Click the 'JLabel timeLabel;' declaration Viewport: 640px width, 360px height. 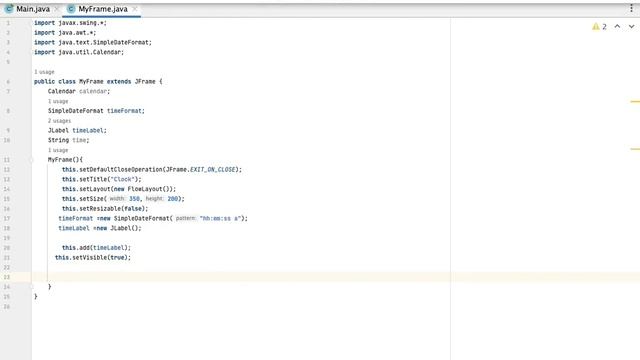77,131
